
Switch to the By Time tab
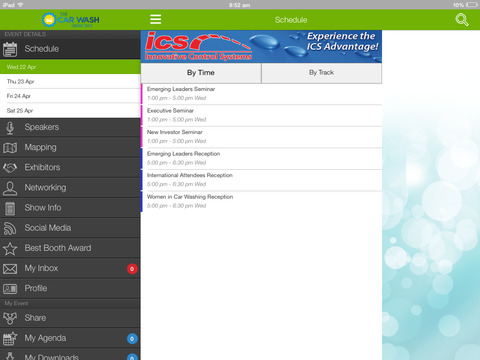201,73
